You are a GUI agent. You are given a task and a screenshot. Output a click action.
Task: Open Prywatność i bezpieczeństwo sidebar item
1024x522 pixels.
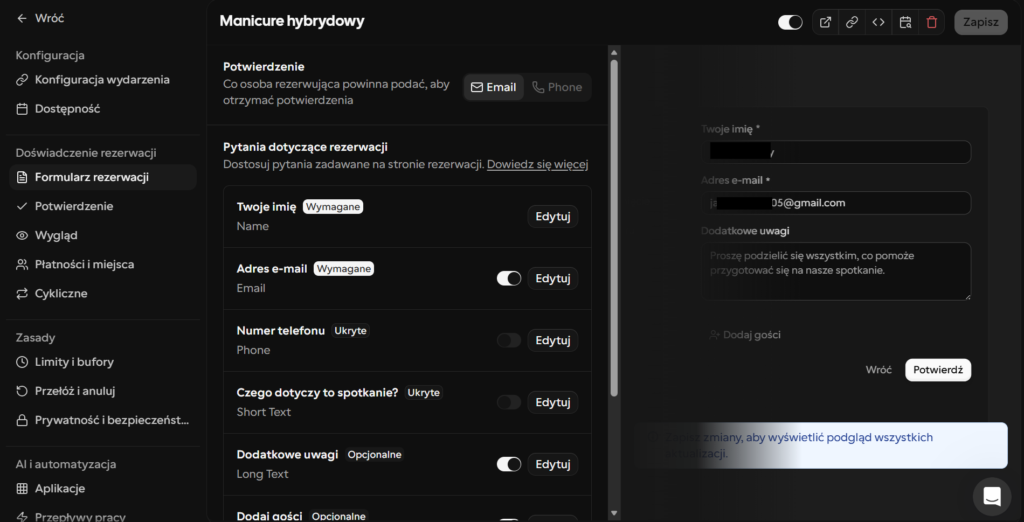pos(103,420)
